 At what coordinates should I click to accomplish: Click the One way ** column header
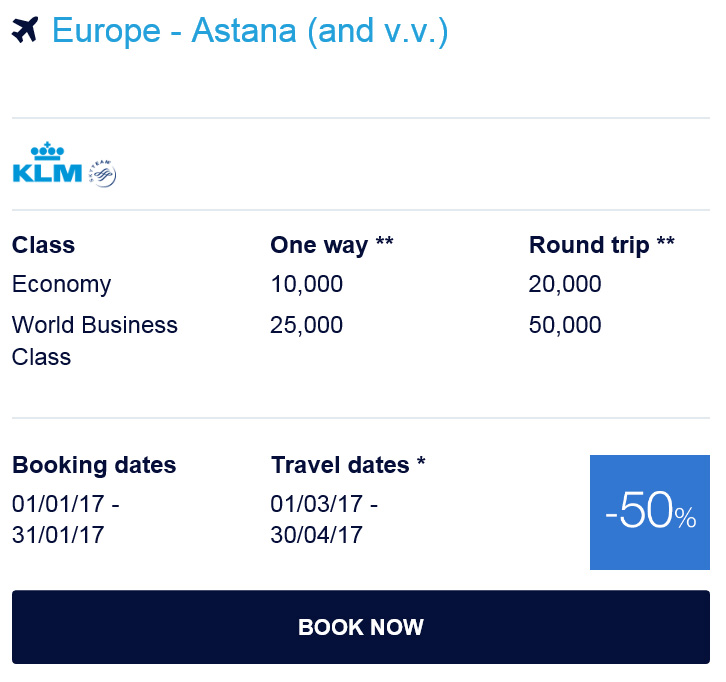click(331, 245)
